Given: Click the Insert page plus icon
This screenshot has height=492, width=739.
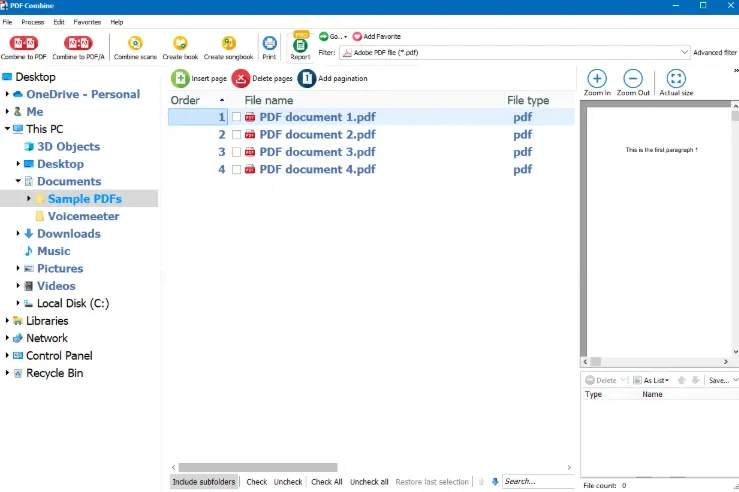Looking at the screenshot, I should [x=180, y=78].
